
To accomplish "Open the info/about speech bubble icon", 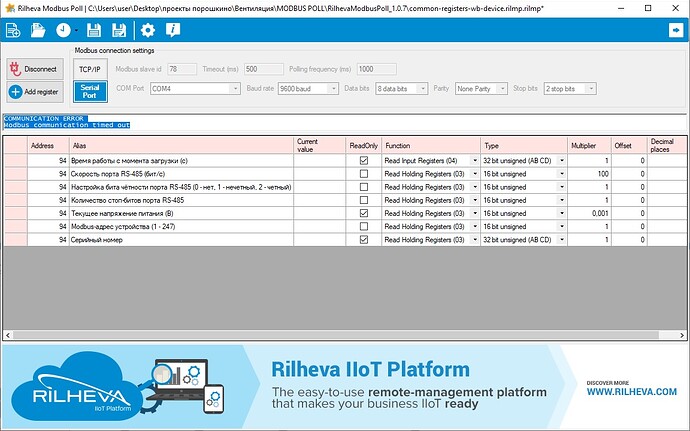I will click(176, 31).
